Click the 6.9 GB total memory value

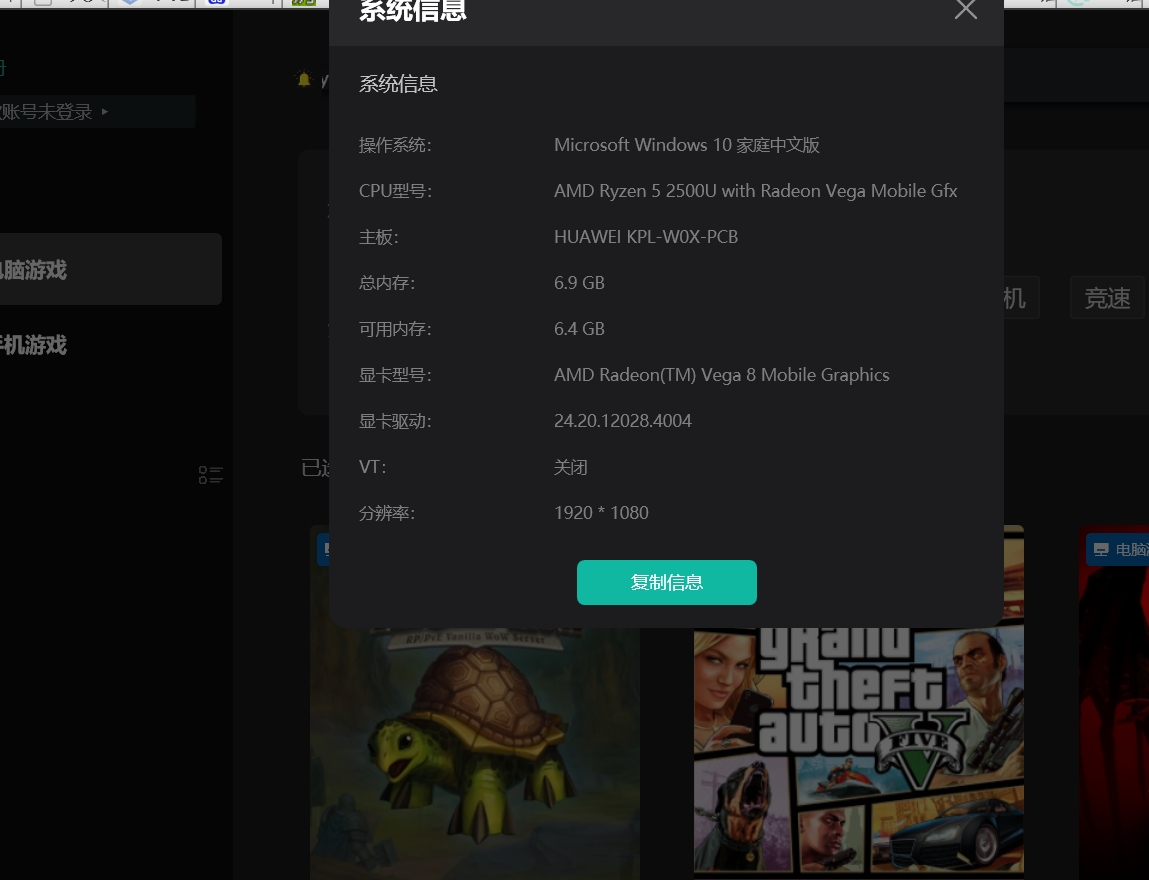click(x=579, y=283)
